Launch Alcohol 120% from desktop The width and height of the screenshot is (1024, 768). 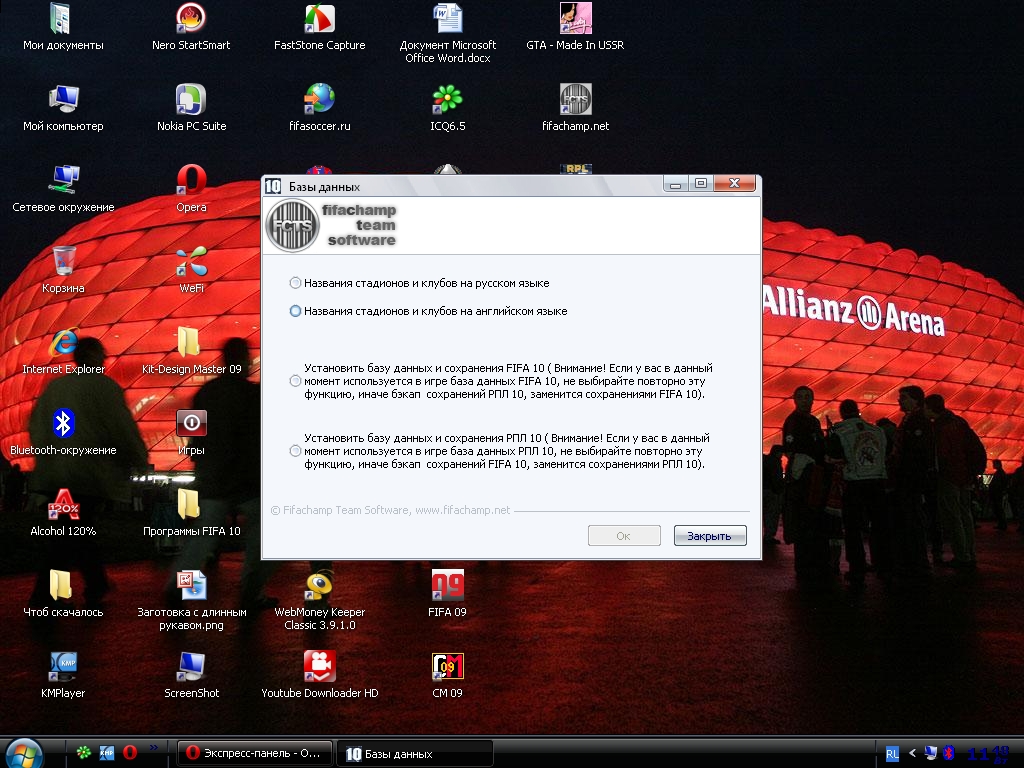[63, 513]
